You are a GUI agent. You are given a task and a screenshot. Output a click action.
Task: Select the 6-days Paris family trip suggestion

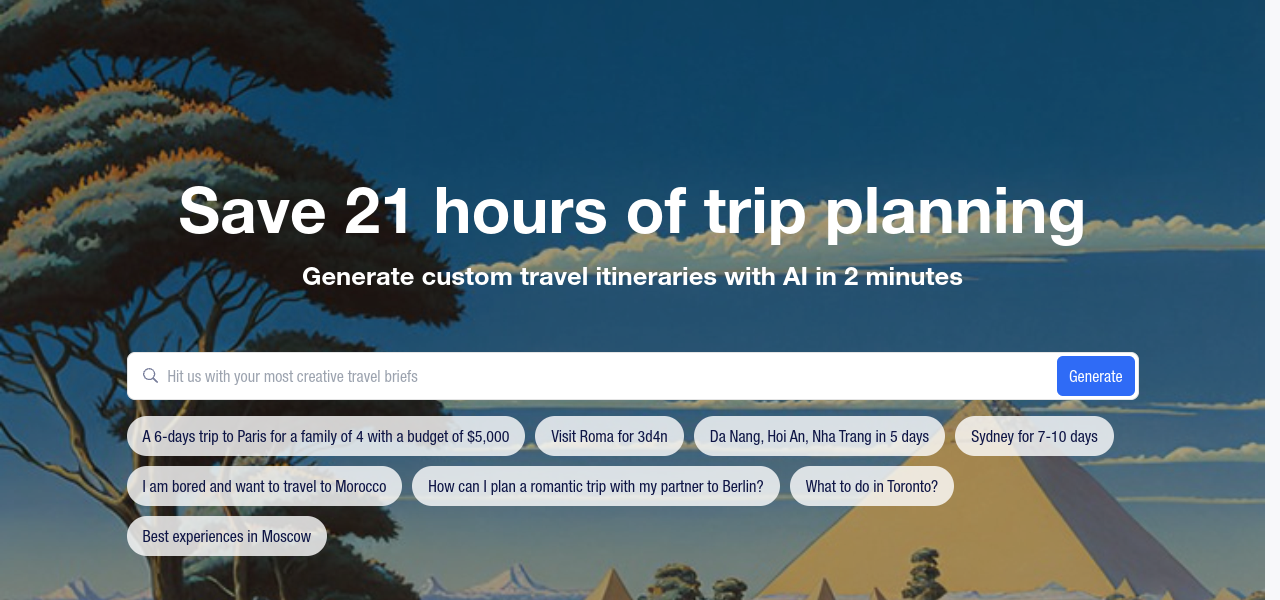(x=326, y=436)
